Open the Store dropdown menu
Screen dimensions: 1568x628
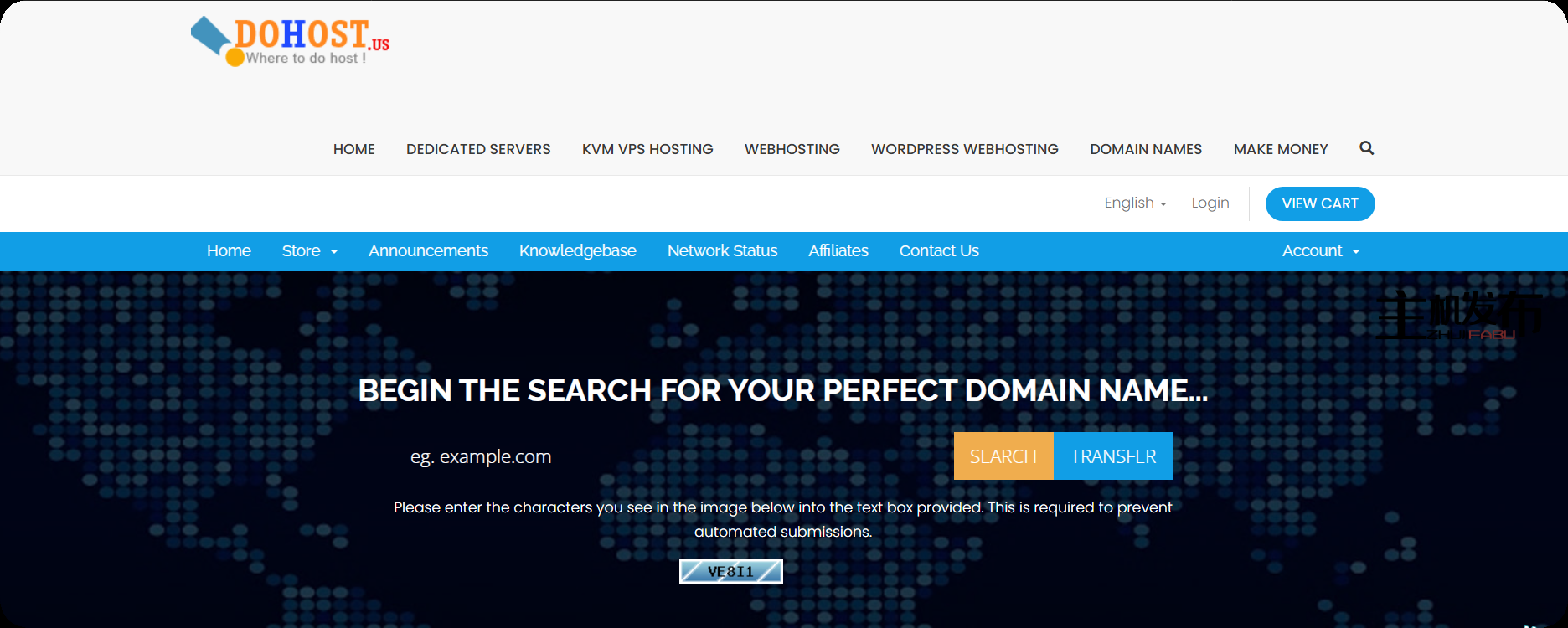click(309, 251)
